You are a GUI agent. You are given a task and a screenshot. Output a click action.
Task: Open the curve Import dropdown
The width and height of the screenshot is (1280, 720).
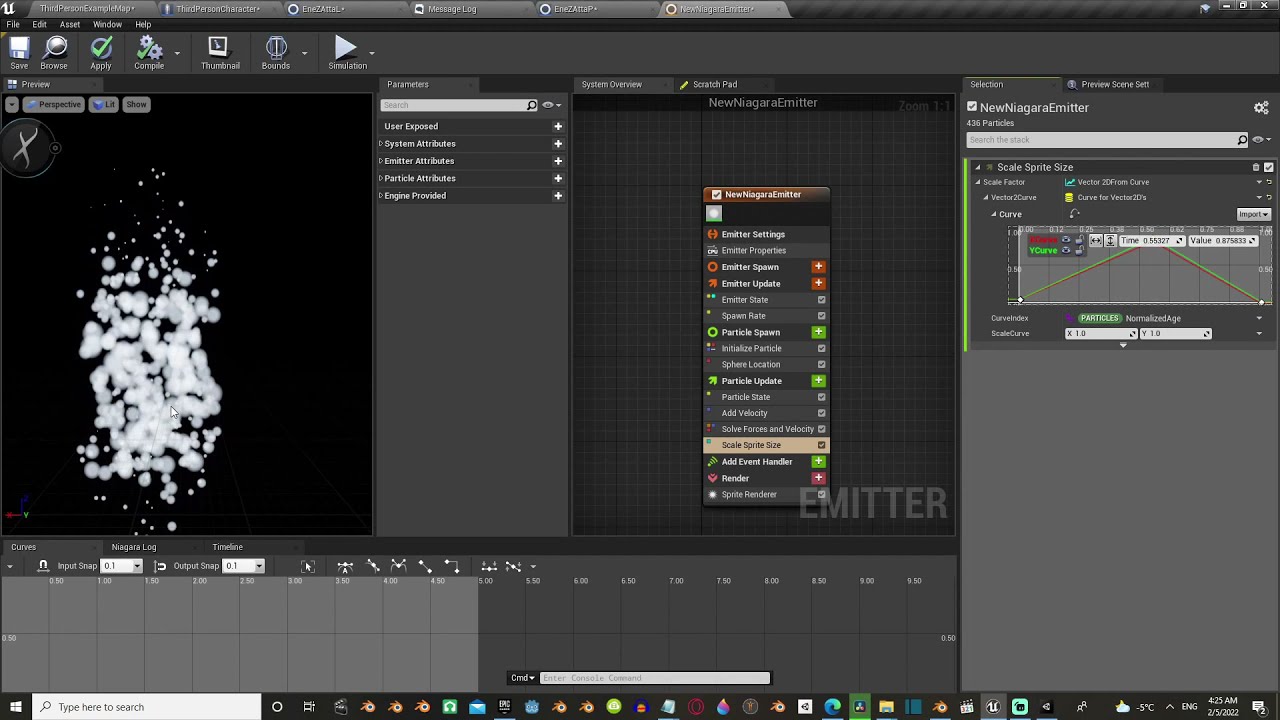click(1254, 214)
